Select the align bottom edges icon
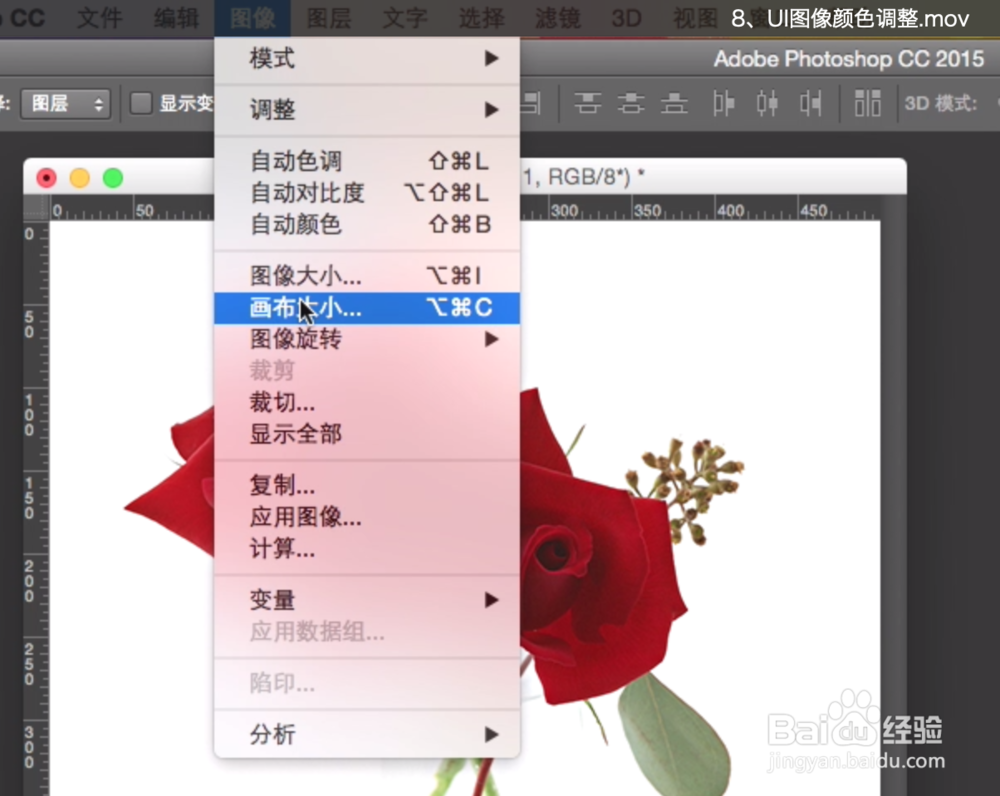This screenshot has width=1000, height=796. [674, 104]
